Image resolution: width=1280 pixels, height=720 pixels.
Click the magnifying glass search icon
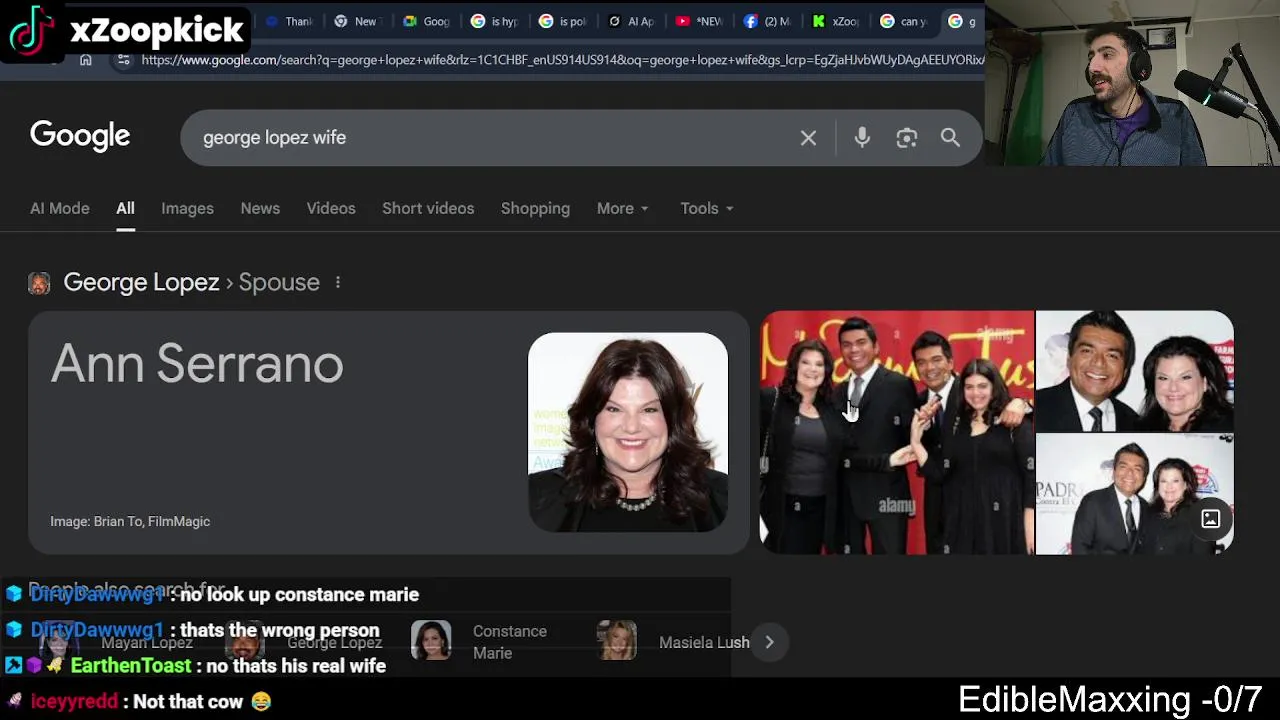[950, 138]
